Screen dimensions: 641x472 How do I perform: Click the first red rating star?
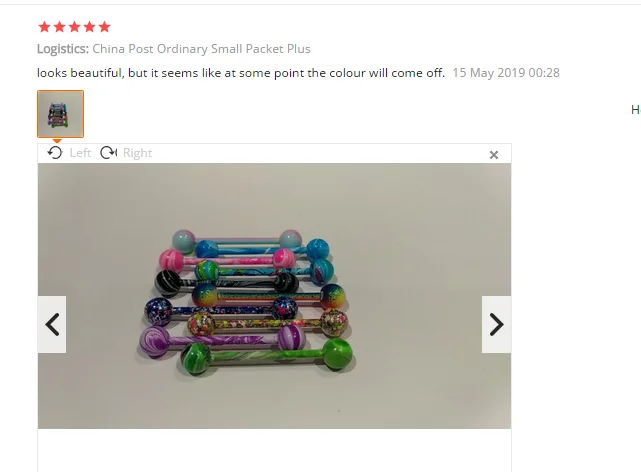(x=44, y=27)
